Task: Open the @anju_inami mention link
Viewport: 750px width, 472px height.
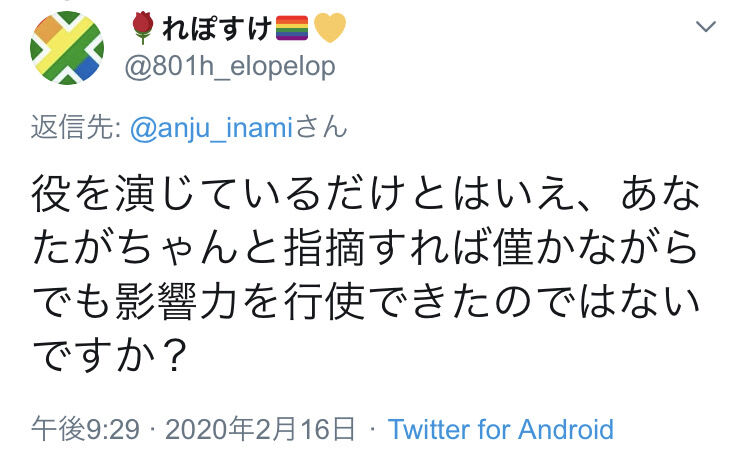Action: (211, 128)
